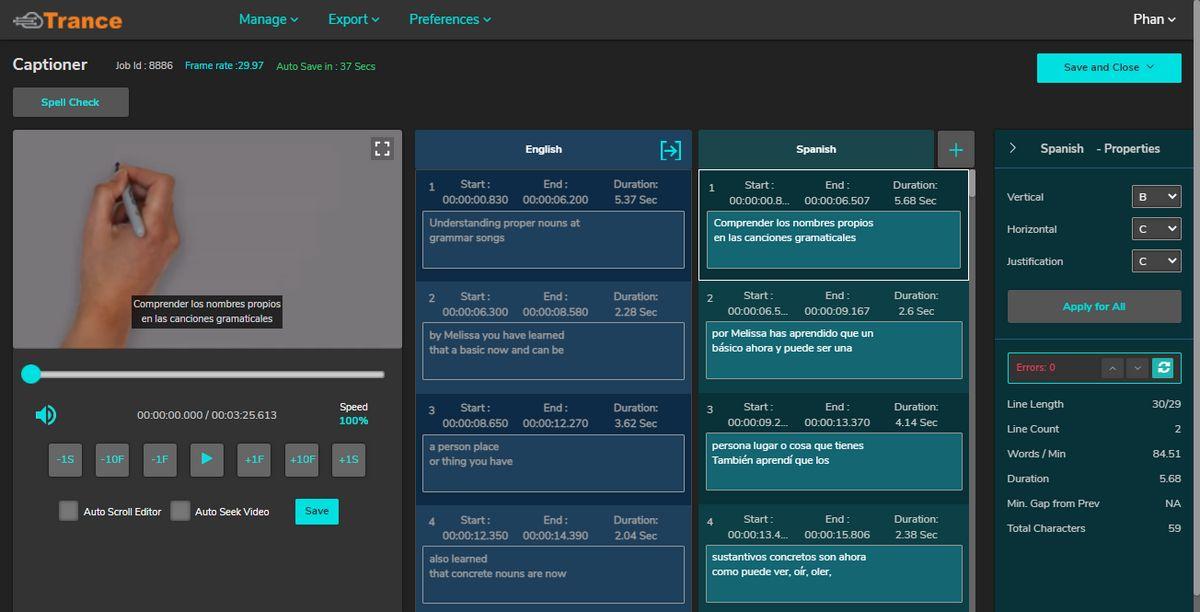The width and height of the screenshot is (1200, 612).
Task: Open the Preferences menu
Action: (450, 19)
